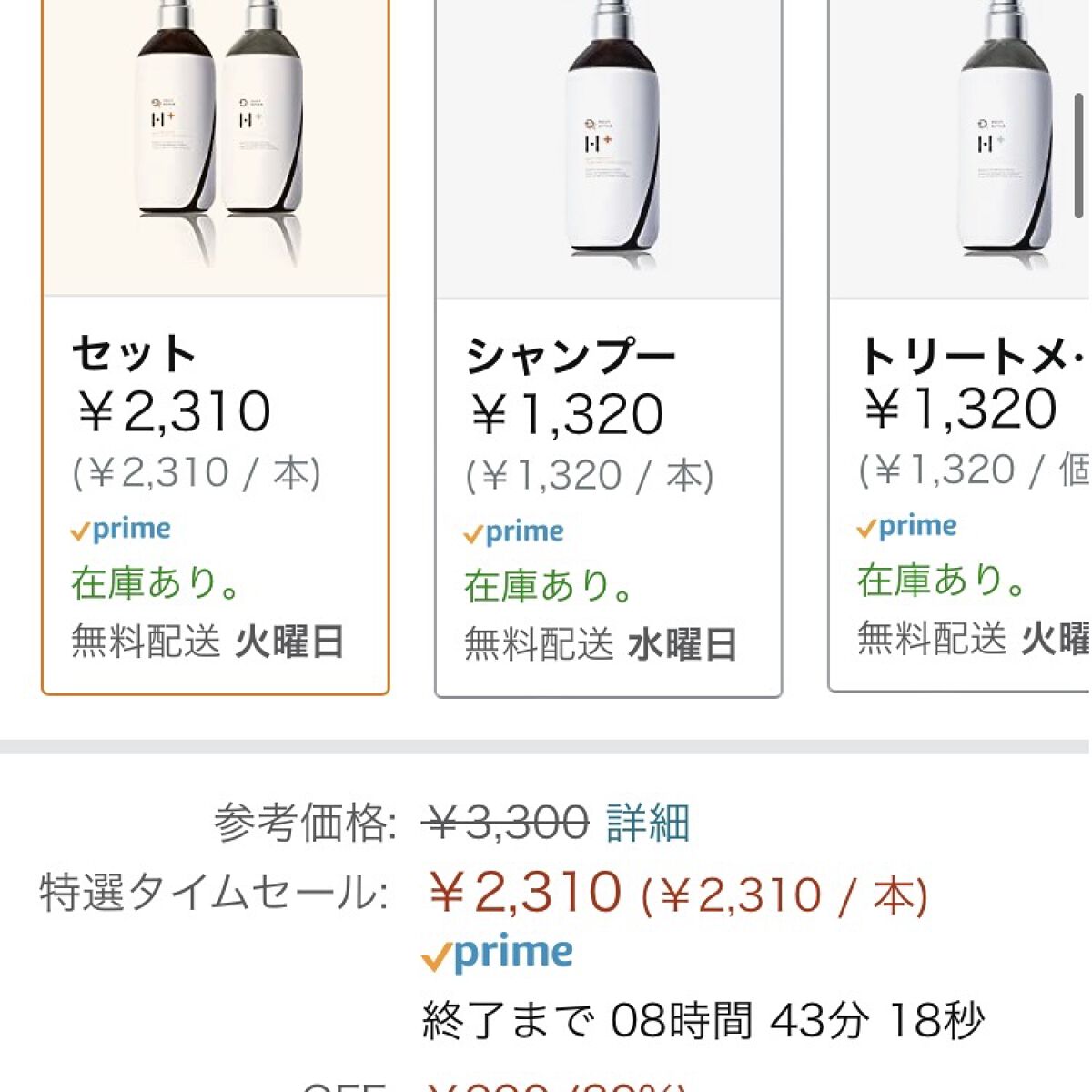Open the 詳細 link beside the reference price

click(647, 824)
